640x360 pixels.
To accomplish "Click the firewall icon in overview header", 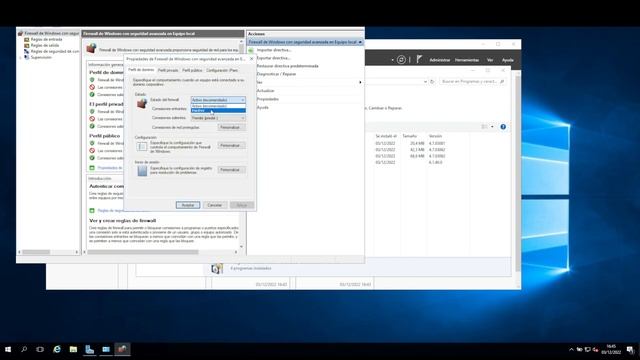I will [x=91, y=49].
